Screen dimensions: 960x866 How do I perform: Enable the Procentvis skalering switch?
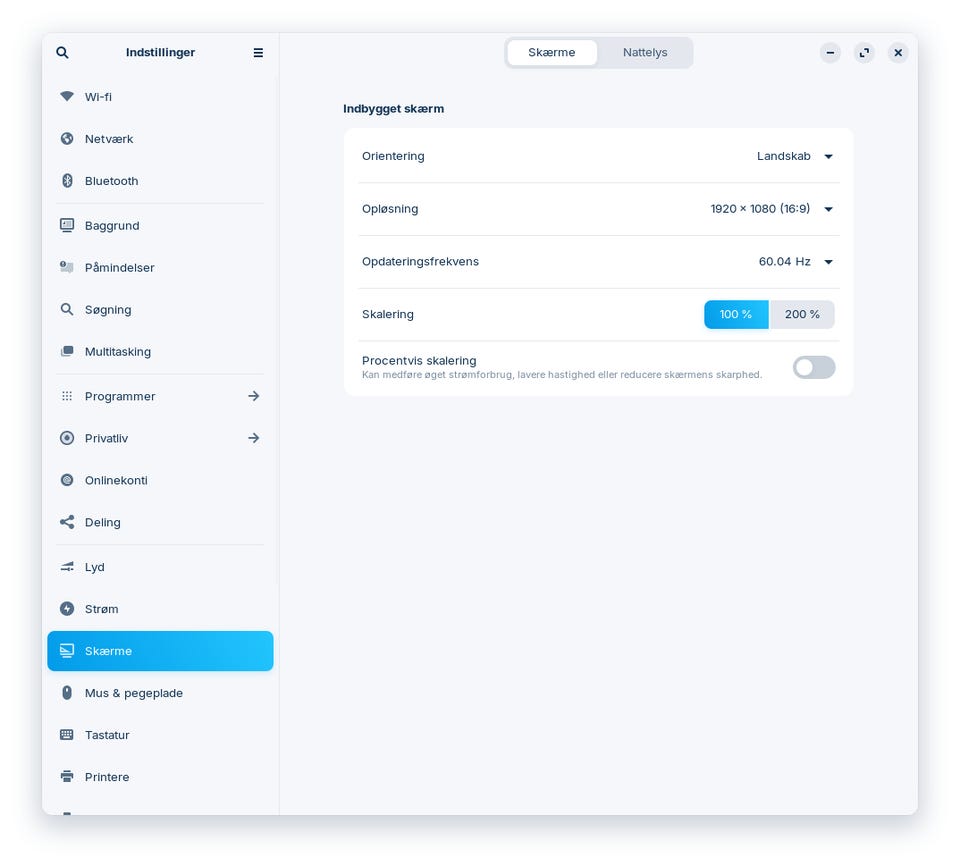814,367
